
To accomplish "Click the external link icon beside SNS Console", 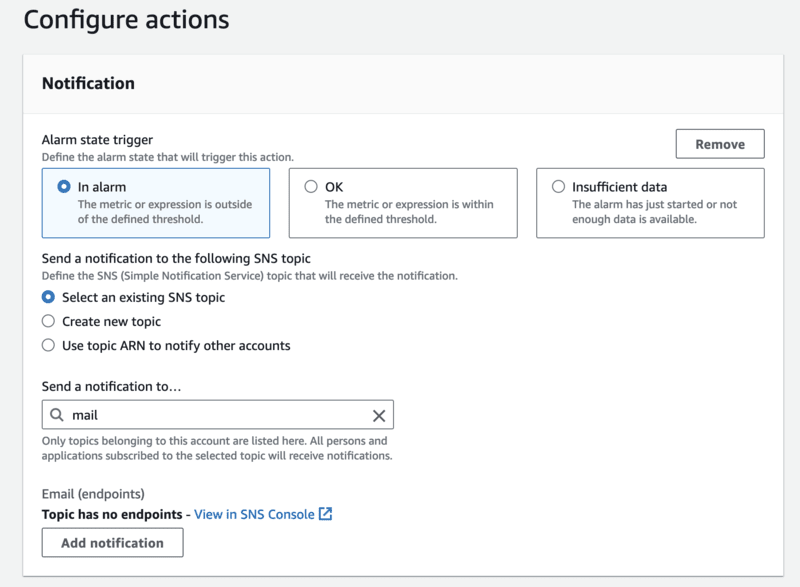I will [325, 514].
